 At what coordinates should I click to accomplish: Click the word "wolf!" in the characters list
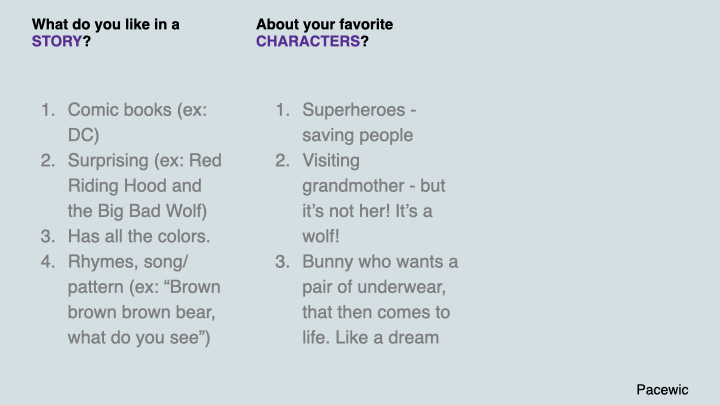tap(323, 236)
